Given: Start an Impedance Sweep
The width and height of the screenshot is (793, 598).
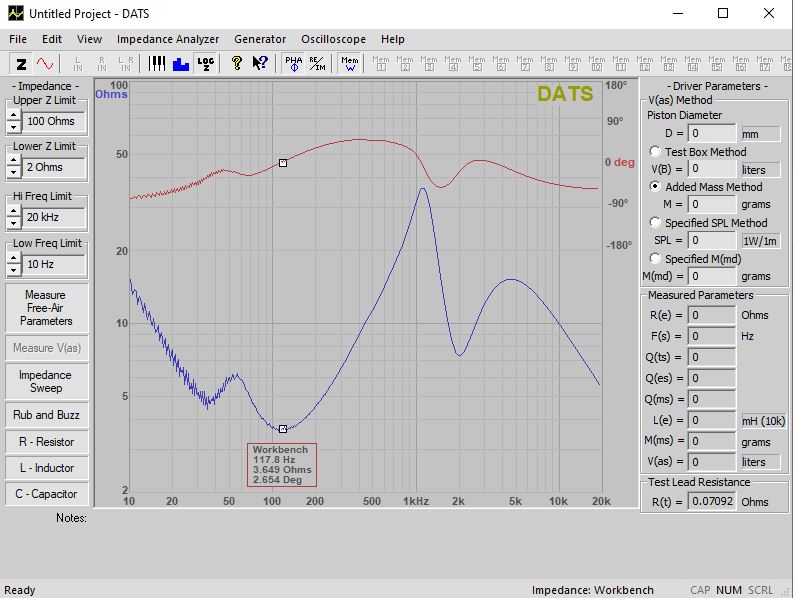Looking at the screenshot, I should pyautogui.click(x=47, y=381).
